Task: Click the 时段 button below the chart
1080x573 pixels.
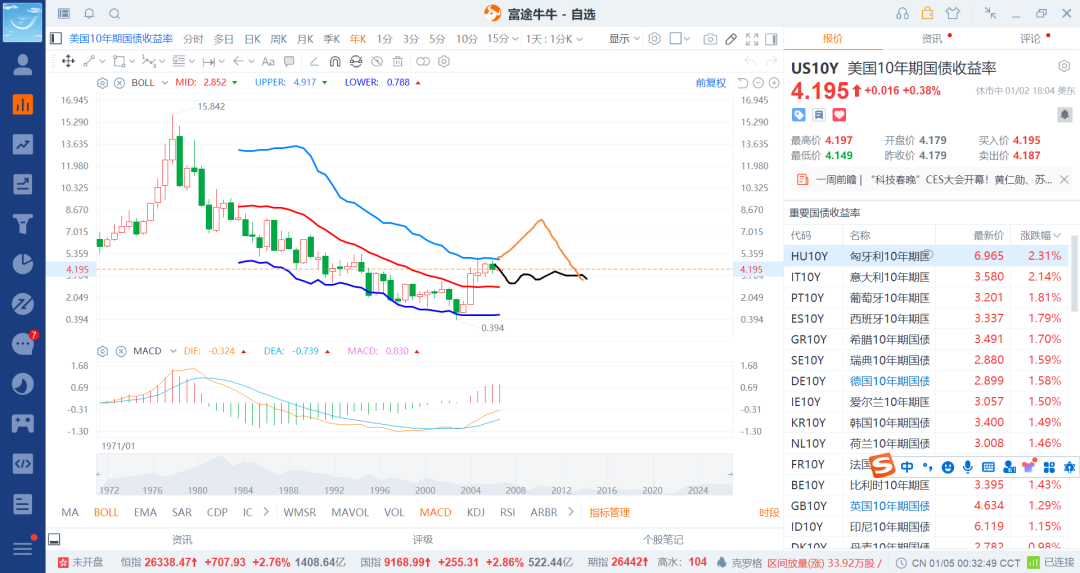Action: pos(768,512)
